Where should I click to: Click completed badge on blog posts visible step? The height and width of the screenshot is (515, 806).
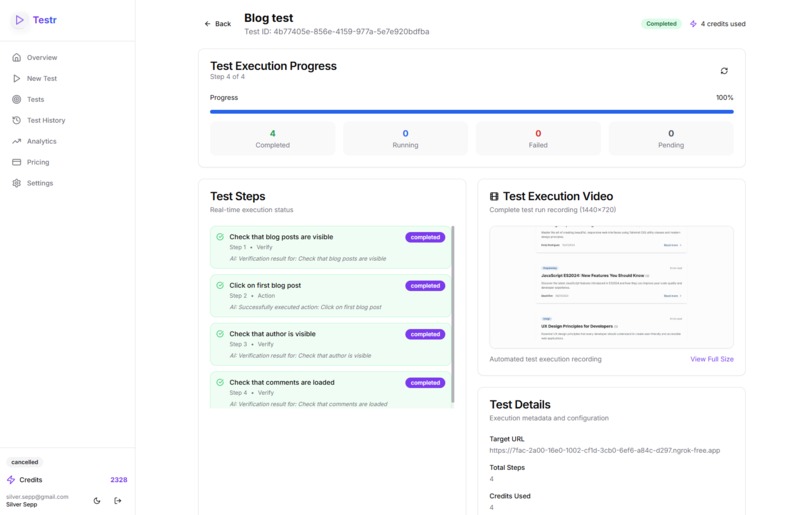point(425,237)
